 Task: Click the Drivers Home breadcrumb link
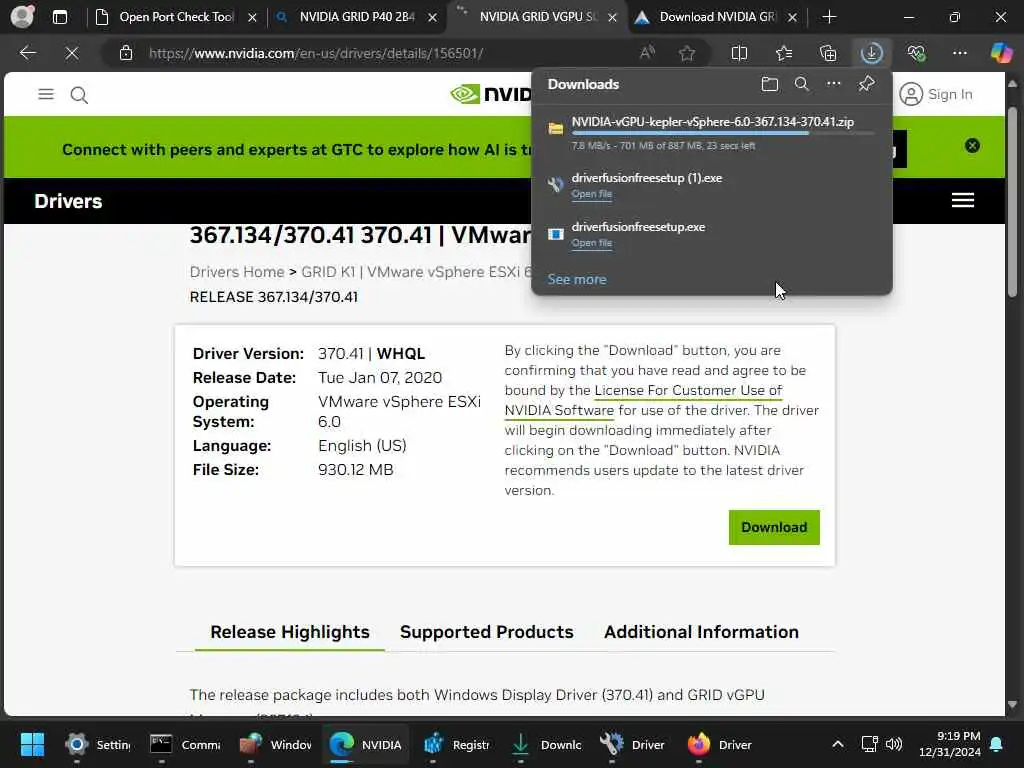tap(236, 272)
